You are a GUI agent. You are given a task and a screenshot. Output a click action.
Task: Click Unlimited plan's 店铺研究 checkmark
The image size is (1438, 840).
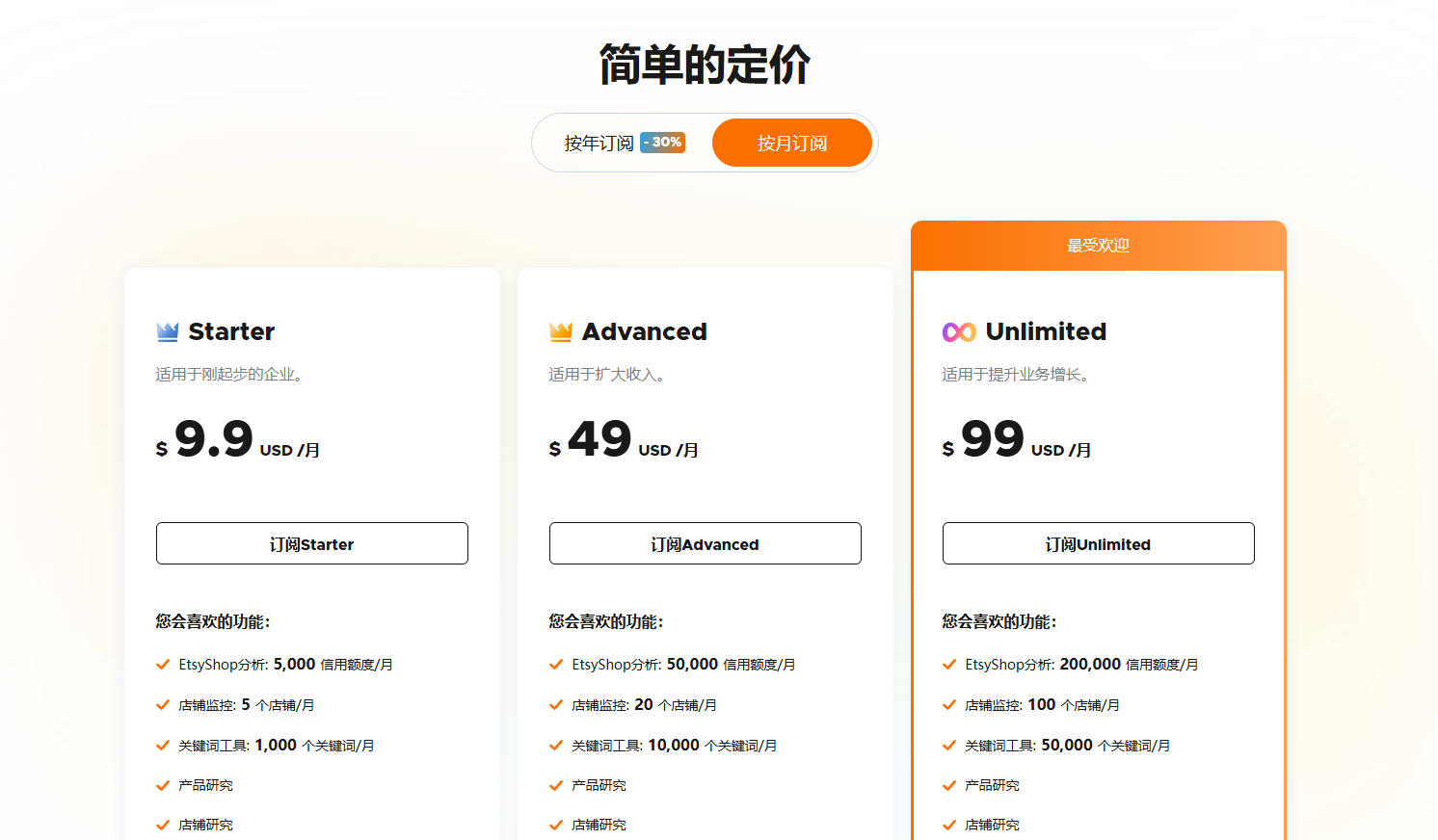tap(949, 826)
